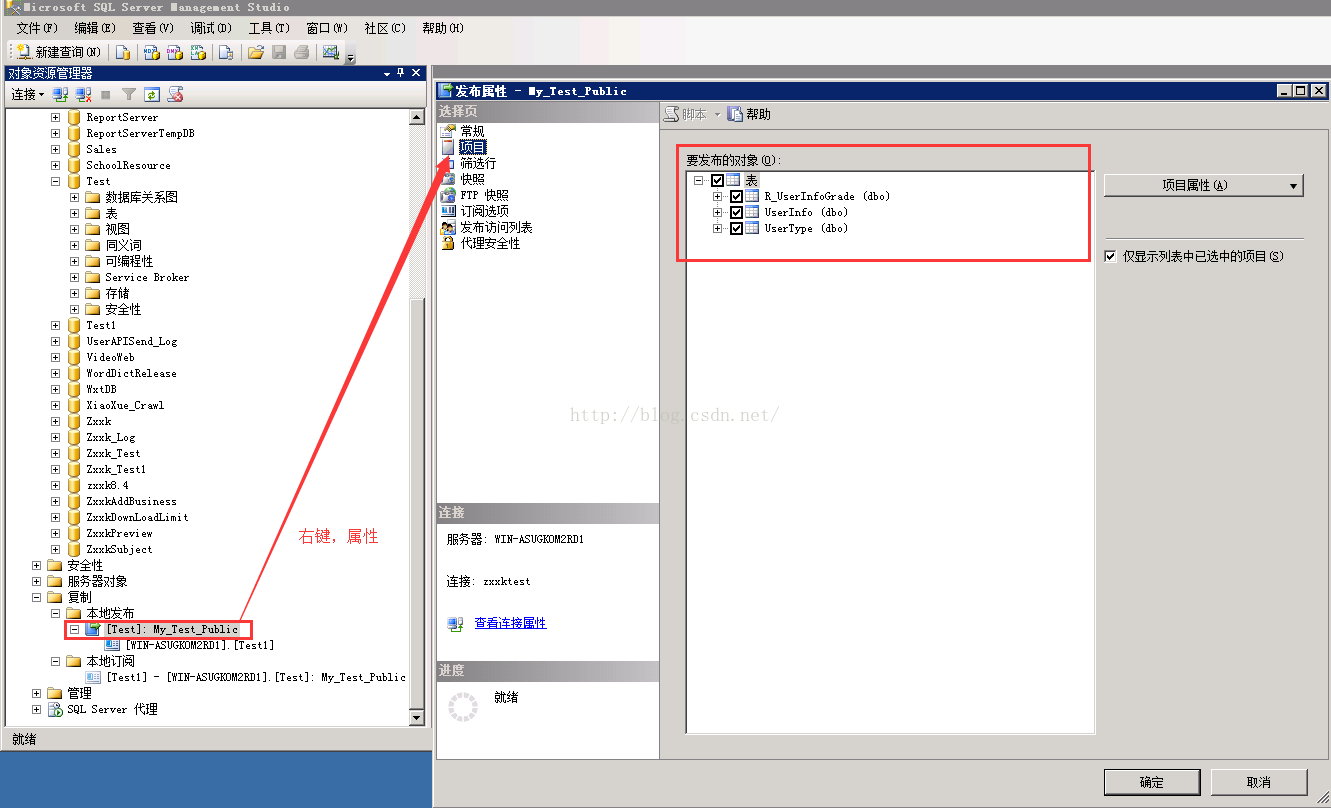Toggle 仅显示列表中已选中的项目 checkbox
The height and width of the screenshot is (808, 1331).
(x=1110, y=257)
